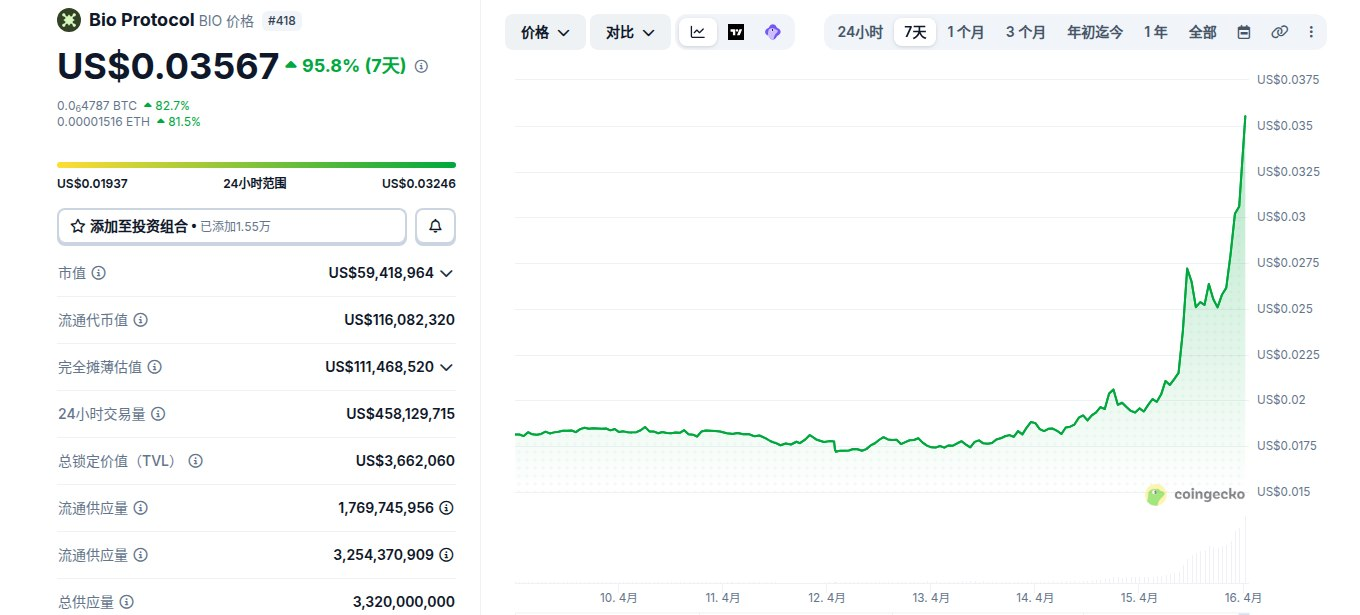
Task: Open info icon beside 95.8% (7天) change
Action: pyautogui.click(x=421, y=66)
